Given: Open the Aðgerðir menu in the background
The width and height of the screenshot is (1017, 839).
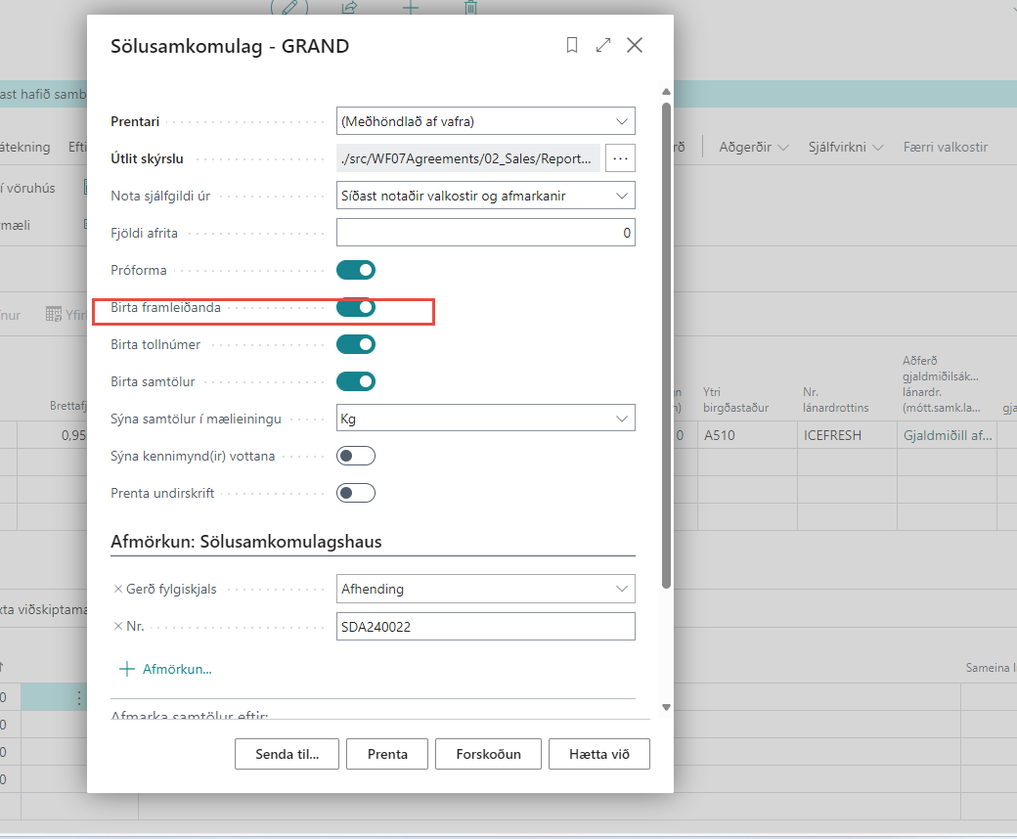Looking at the screenshot, I should click(753, 147).
